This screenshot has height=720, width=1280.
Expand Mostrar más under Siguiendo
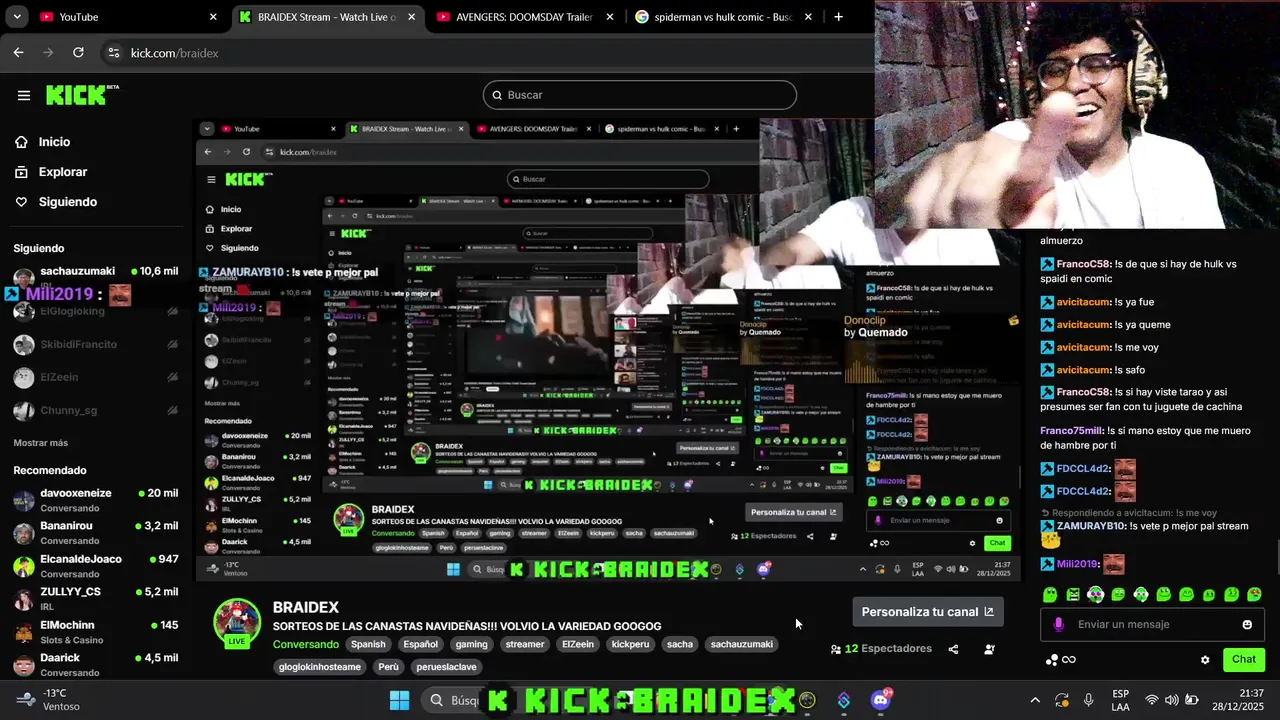point(41,443)
